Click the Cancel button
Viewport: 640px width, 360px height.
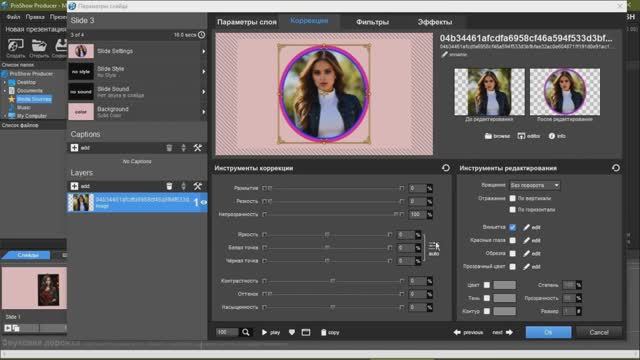599,332
